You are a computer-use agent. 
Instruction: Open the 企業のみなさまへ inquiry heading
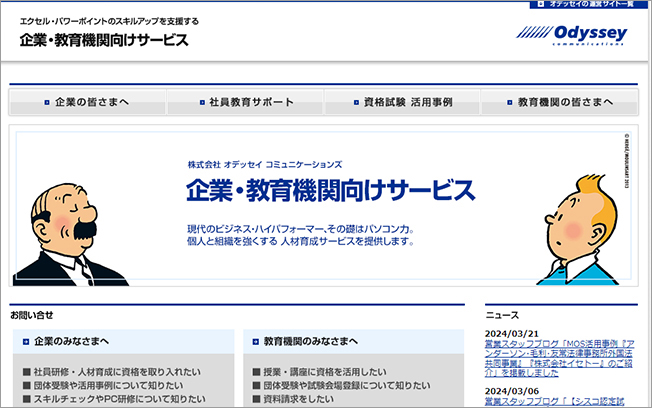click(71, 341)
